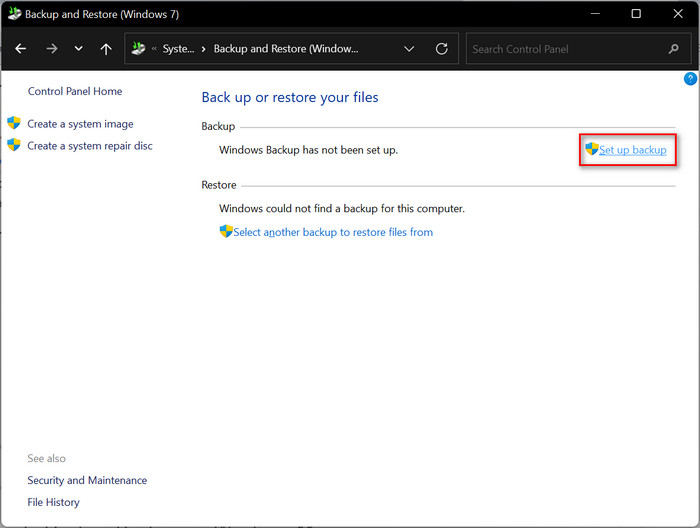Expand the address bar history dropdown
The height and width of the screenshot is (528, 700).
point(409,49)
